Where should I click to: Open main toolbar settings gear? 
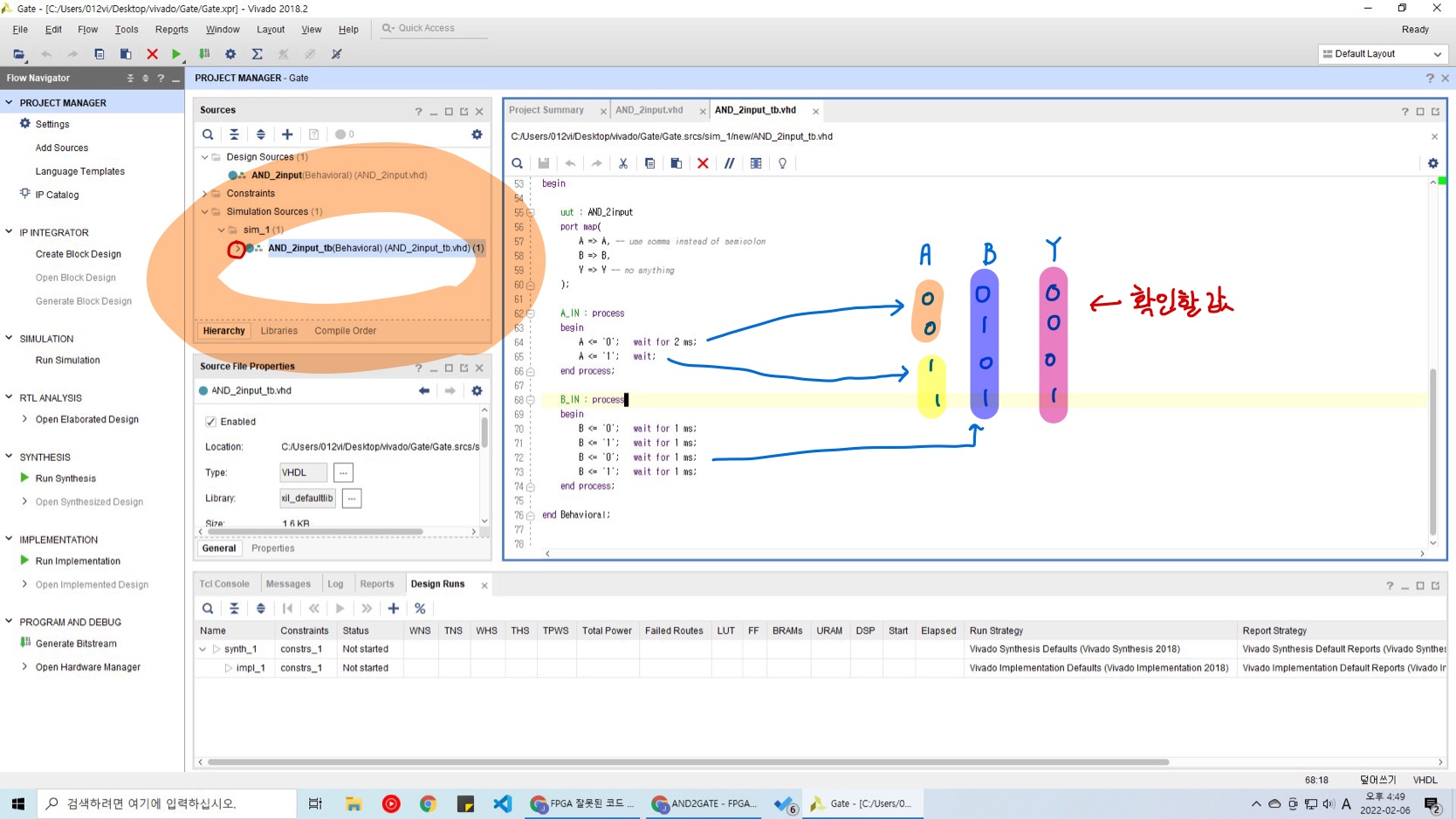point(230,54)
